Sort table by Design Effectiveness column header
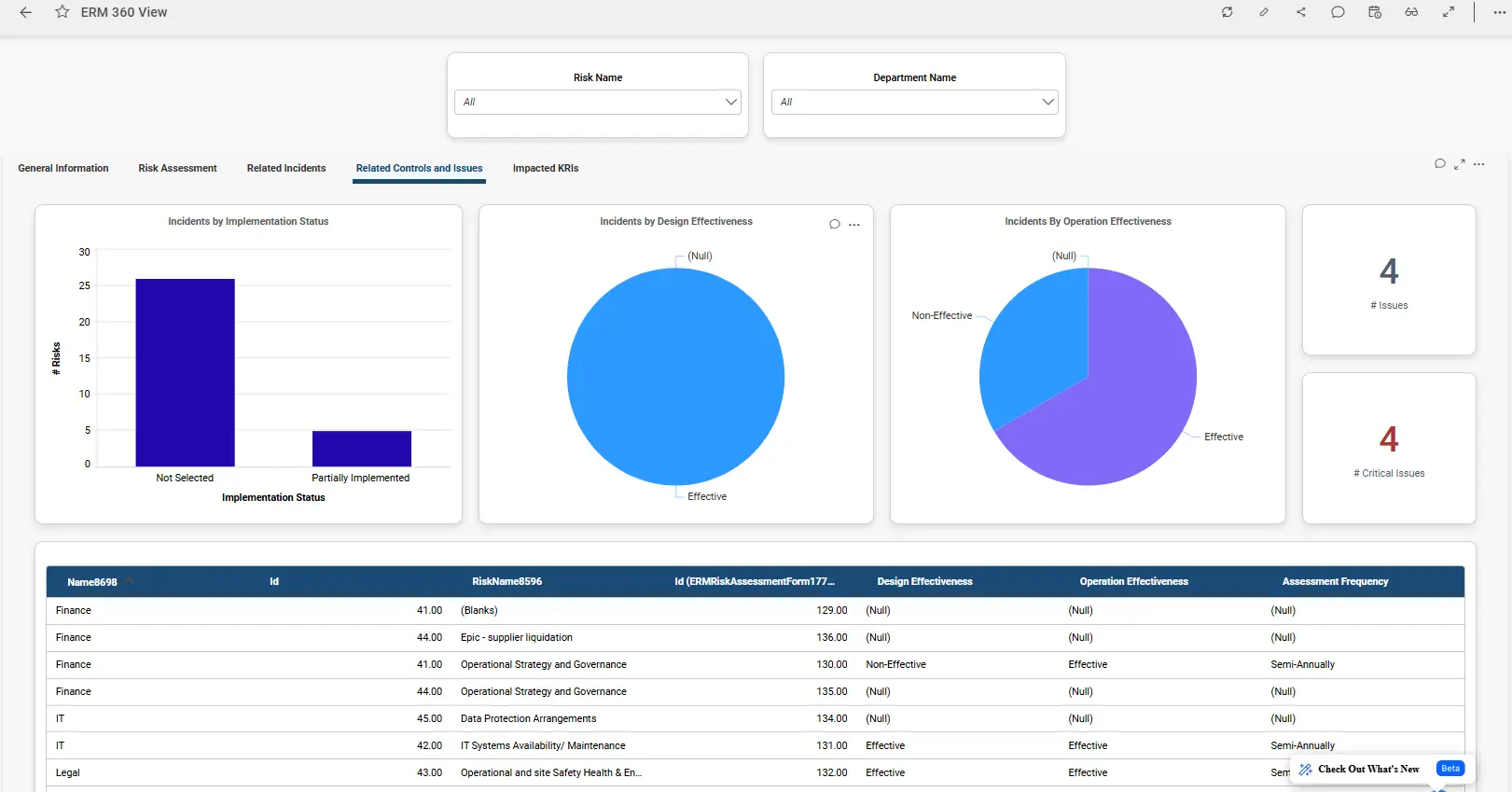The image size is (1512, 792). pos(924,582)
